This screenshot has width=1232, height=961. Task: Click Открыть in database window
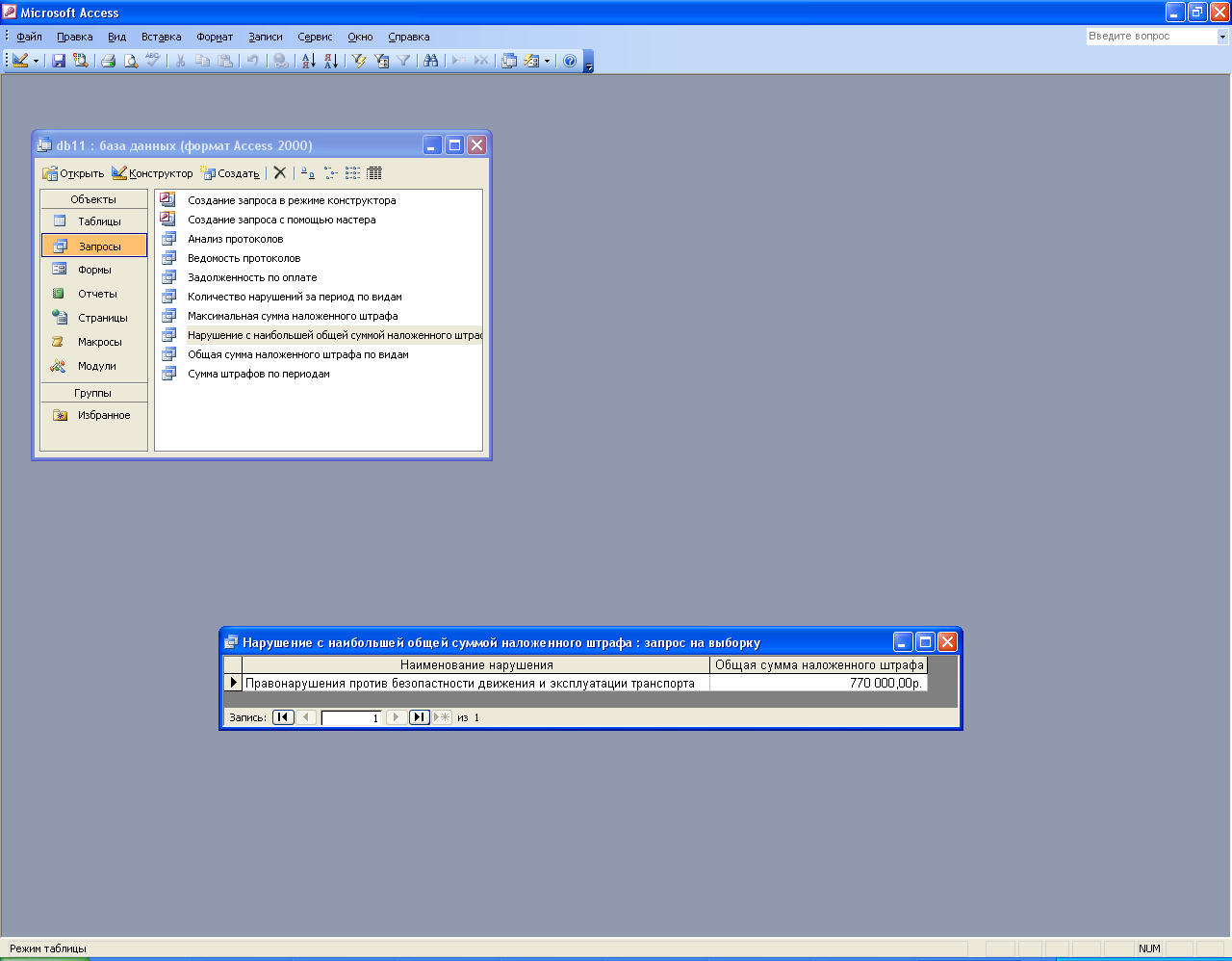(x=73, y=173)
